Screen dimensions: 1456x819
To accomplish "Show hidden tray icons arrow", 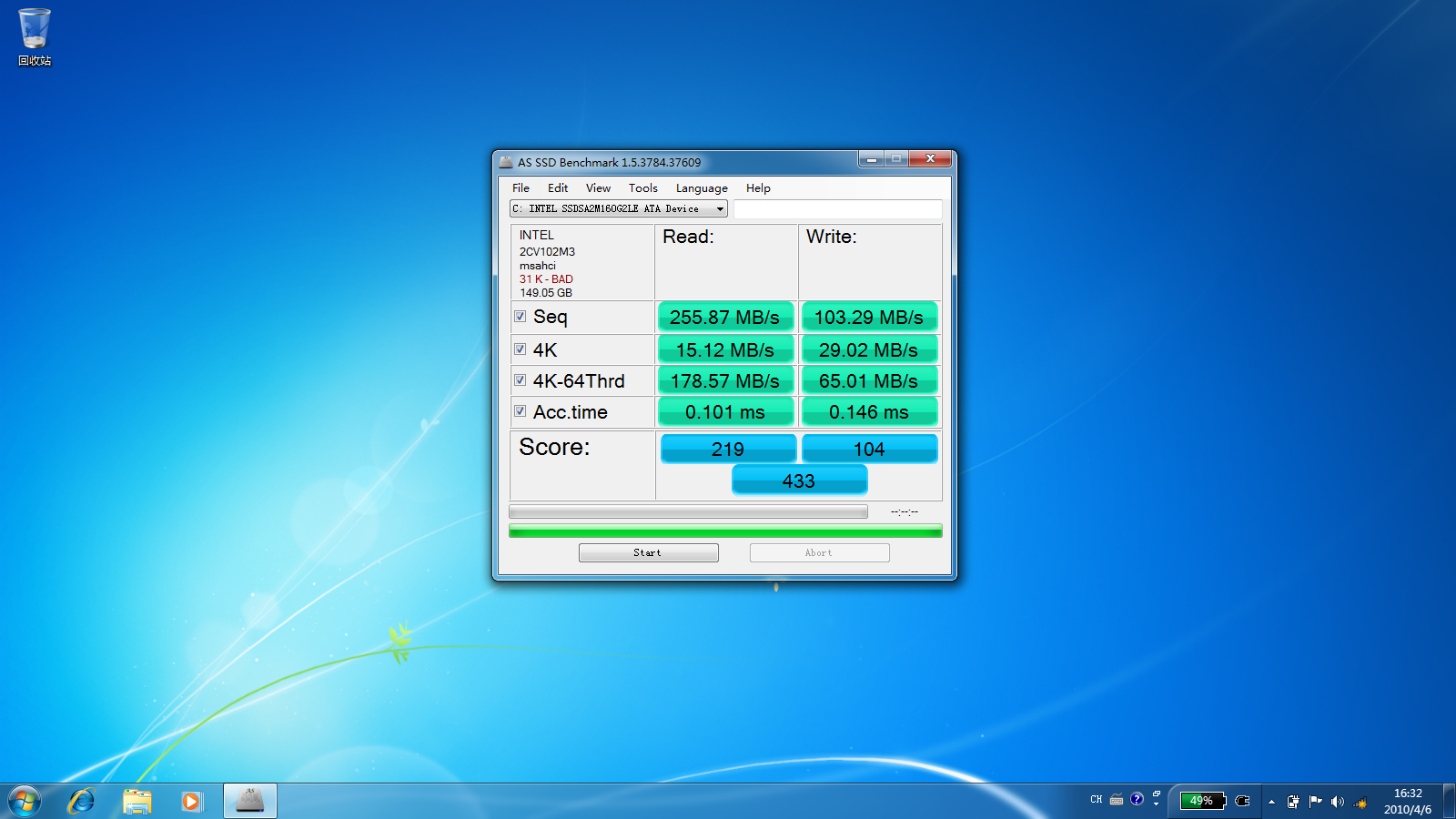I will 1271,802.
